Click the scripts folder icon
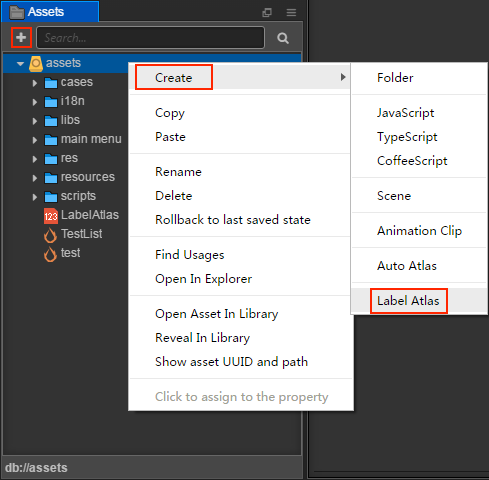The width and height of the screenshot is (489, 480). [x=51, y=196]
